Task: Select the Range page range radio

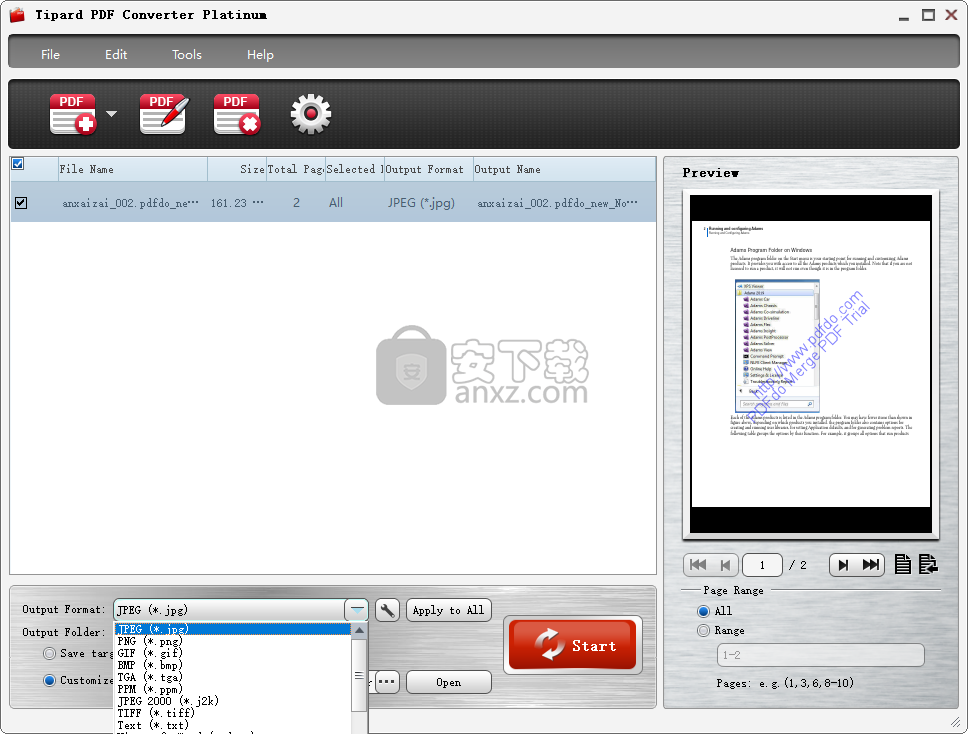Action: (x=703, y=630)
